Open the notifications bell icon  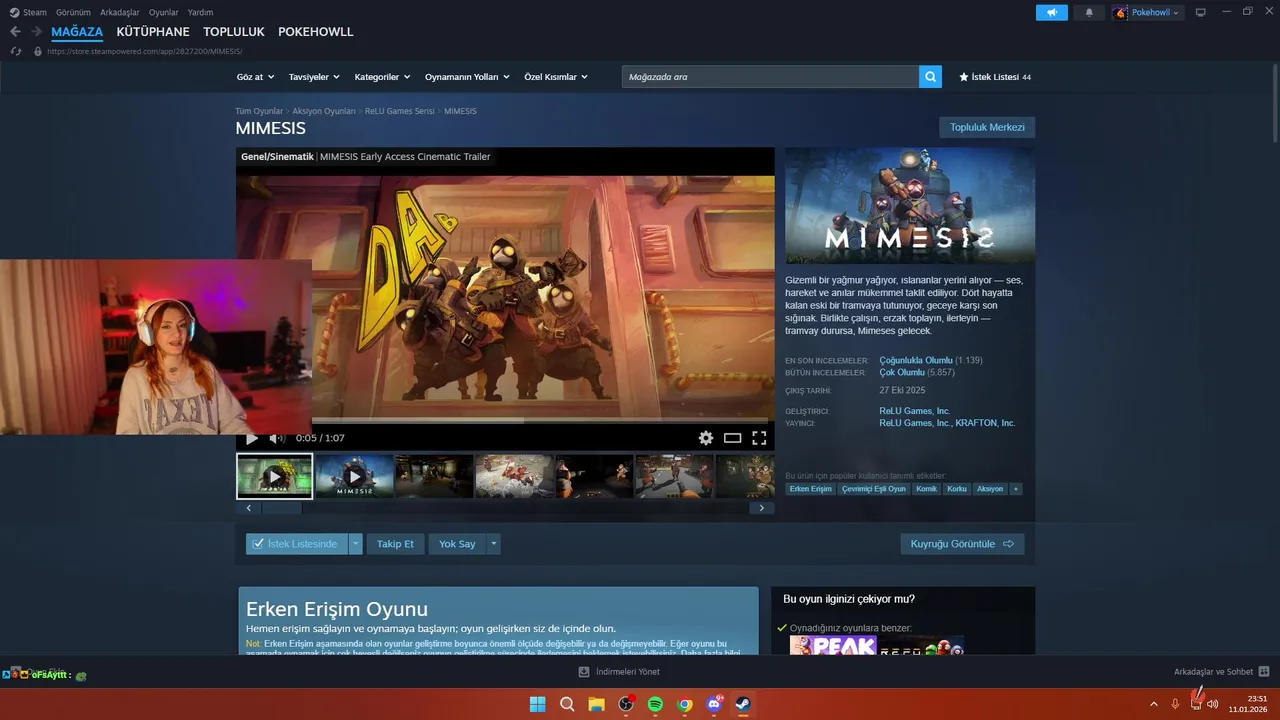1089,13
